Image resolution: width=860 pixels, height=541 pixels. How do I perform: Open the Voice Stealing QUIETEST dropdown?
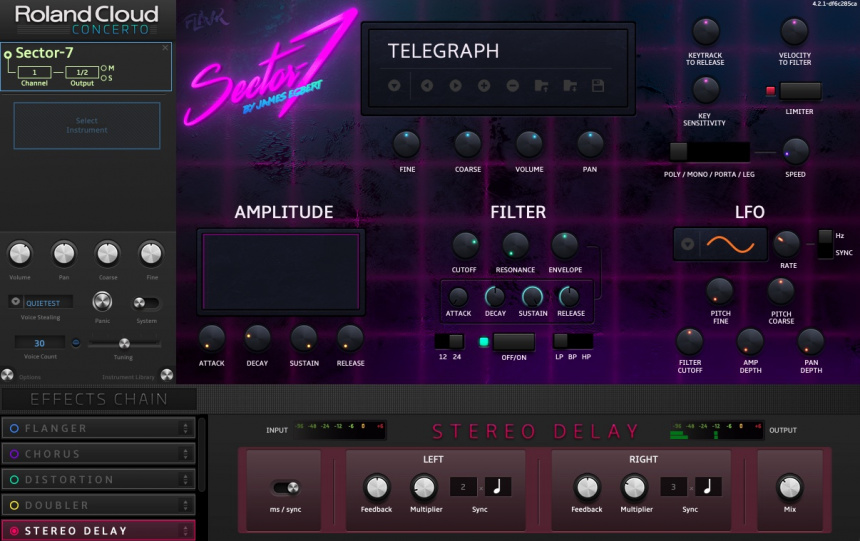(41, 302)
